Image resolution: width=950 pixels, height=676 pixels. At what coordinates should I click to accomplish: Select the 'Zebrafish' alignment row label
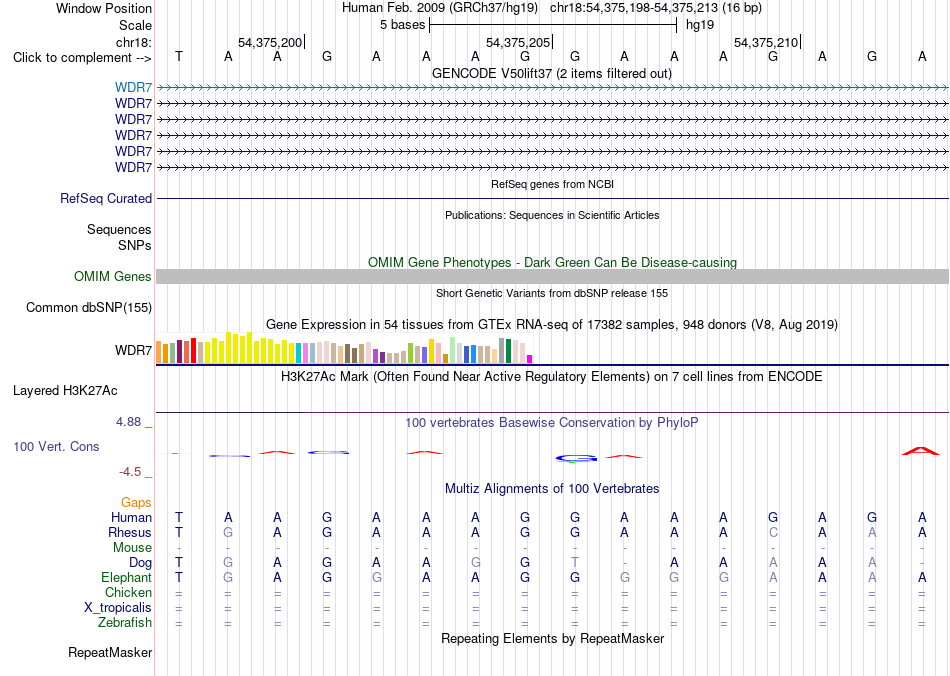[x=125, y=622]
